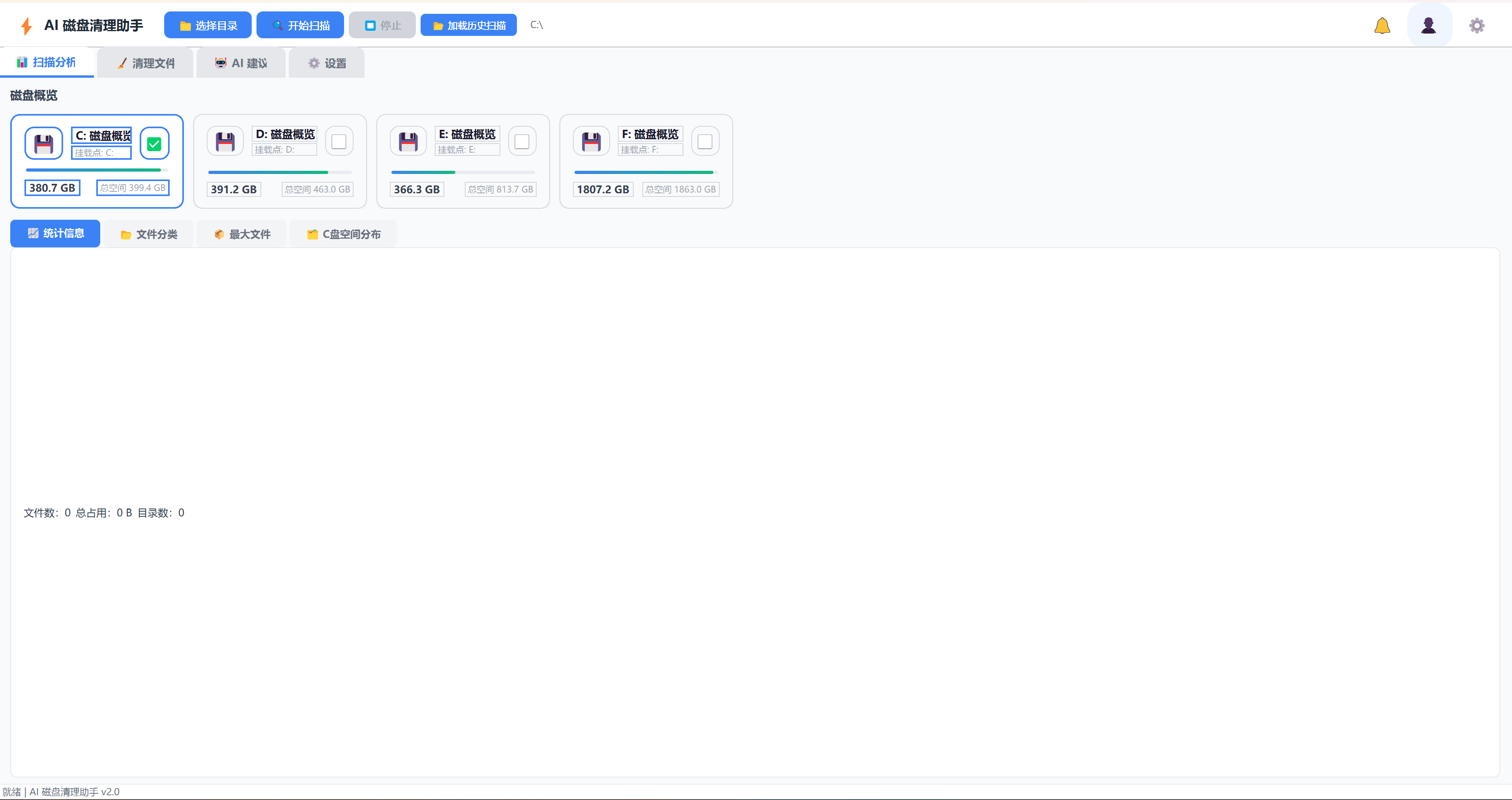Click the C: drive floppy disk icon
1512x800 pixels.
tap(44, 143)
